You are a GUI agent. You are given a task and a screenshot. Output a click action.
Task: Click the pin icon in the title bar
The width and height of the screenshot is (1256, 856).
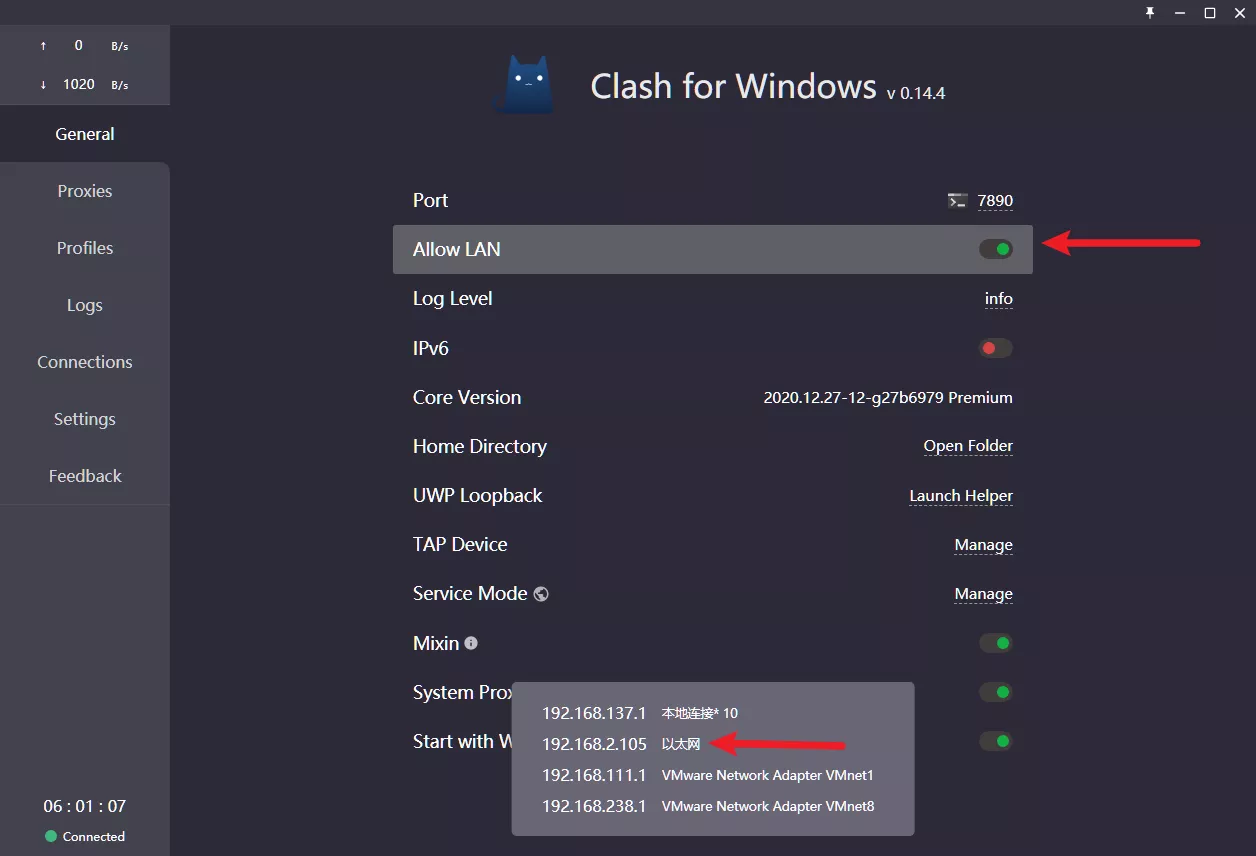[1149, 13]
